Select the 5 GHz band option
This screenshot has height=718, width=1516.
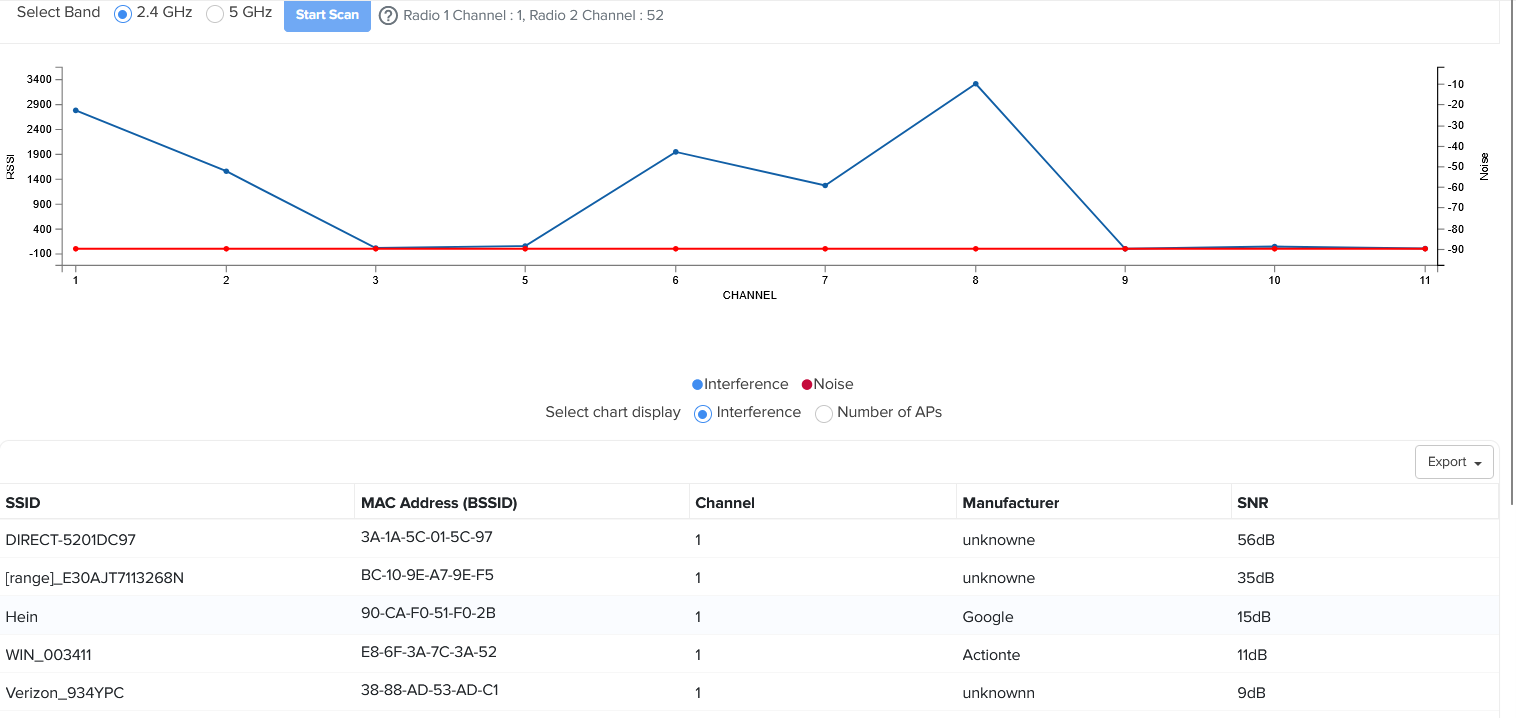coord(215,14)
